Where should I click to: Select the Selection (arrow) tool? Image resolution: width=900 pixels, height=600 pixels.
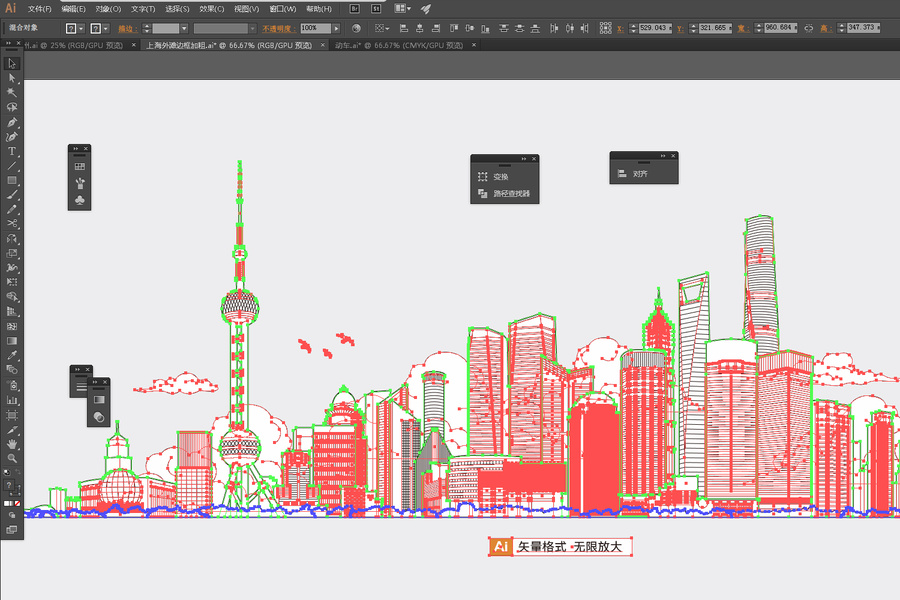pyautogui.click(x=11, y=63)
